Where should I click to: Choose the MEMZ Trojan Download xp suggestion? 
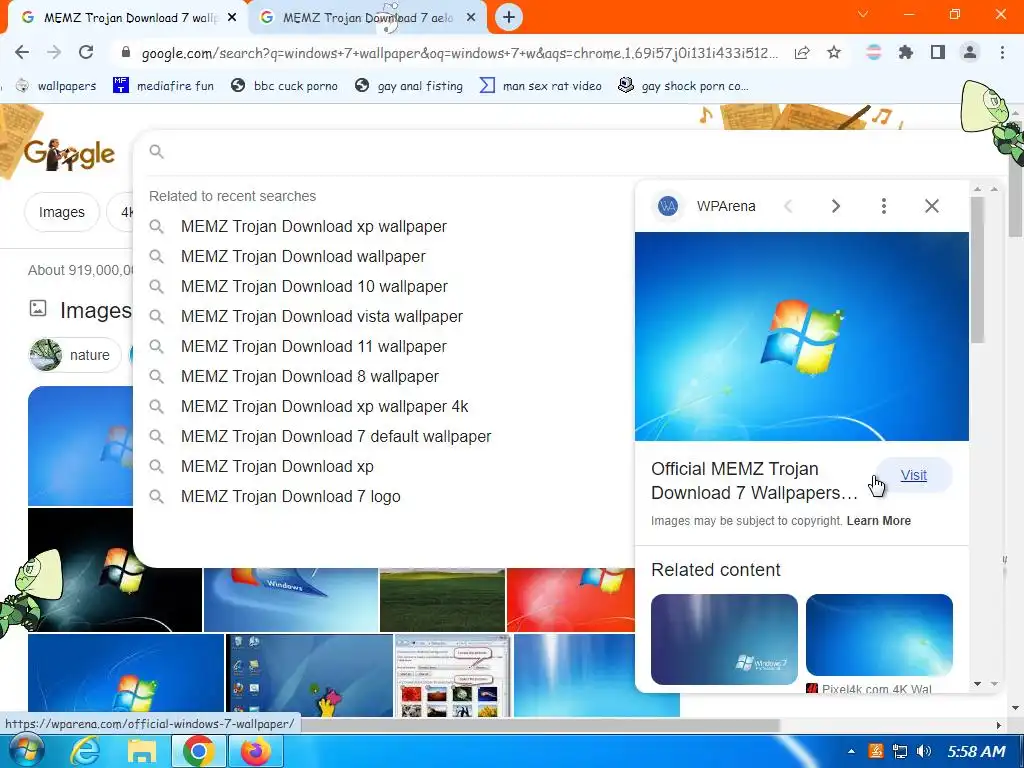click(x=277, y=467)
